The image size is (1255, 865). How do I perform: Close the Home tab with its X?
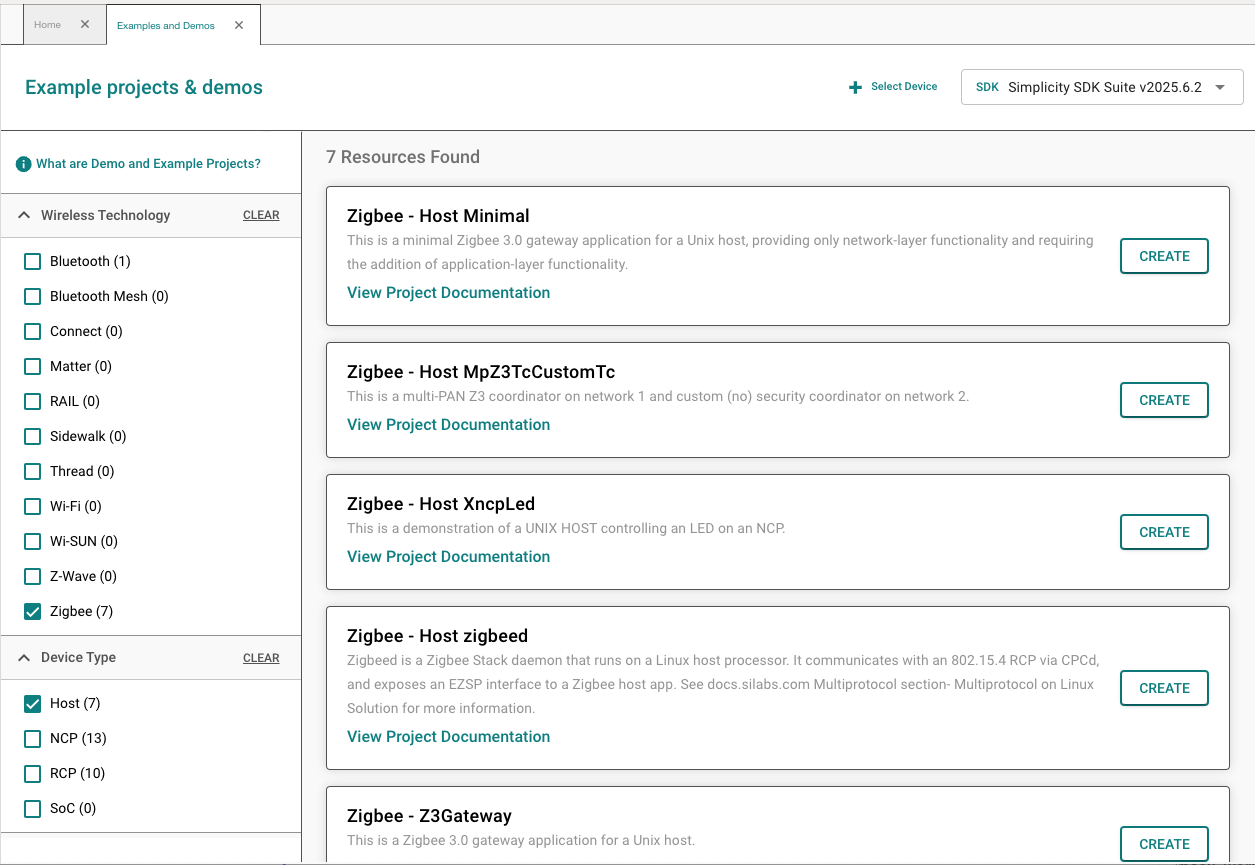click(x=85, y=25)
